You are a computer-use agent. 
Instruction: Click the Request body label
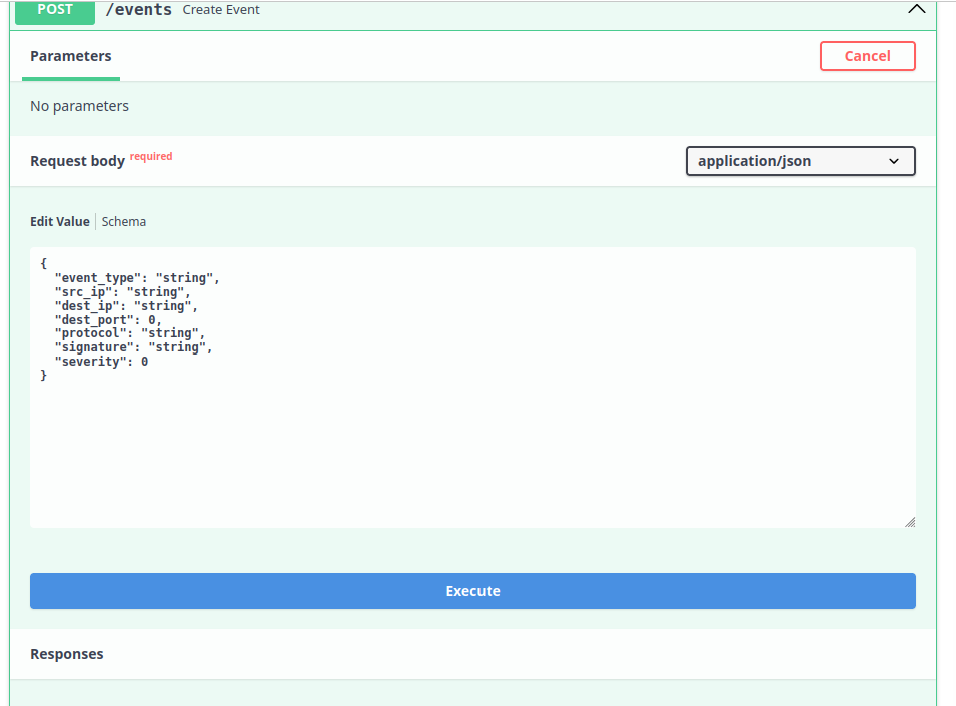pyautogui.click(x=77, y=161)
